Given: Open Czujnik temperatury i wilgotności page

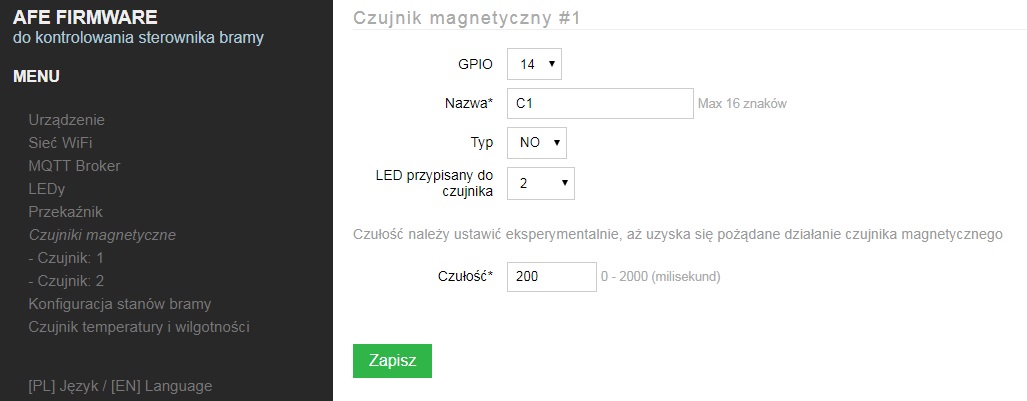Looking at the screenshot, I should (x=139, y=327).
